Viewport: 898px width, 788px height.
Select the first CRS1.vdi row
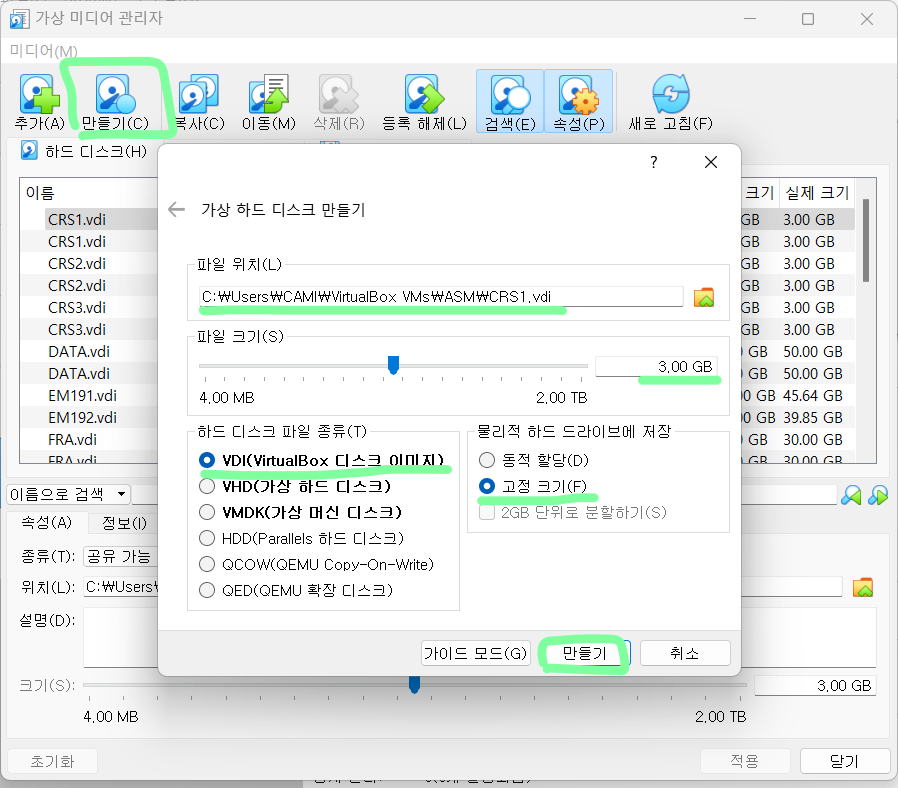tap(77, 220)
